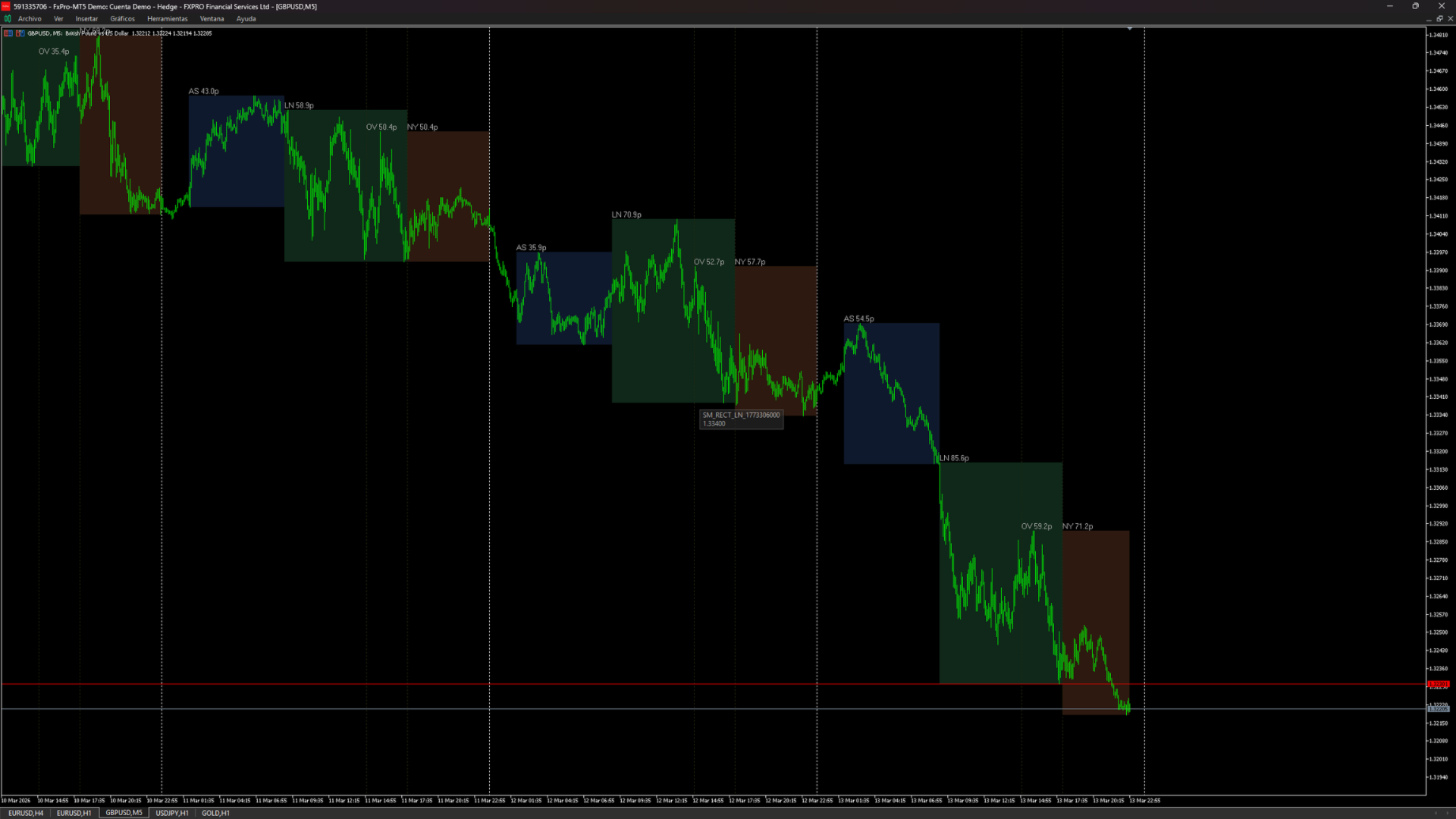This screenshot has height=819, width=1456.
Task: Restore the inner chart window size
Action: [1439, 19]
